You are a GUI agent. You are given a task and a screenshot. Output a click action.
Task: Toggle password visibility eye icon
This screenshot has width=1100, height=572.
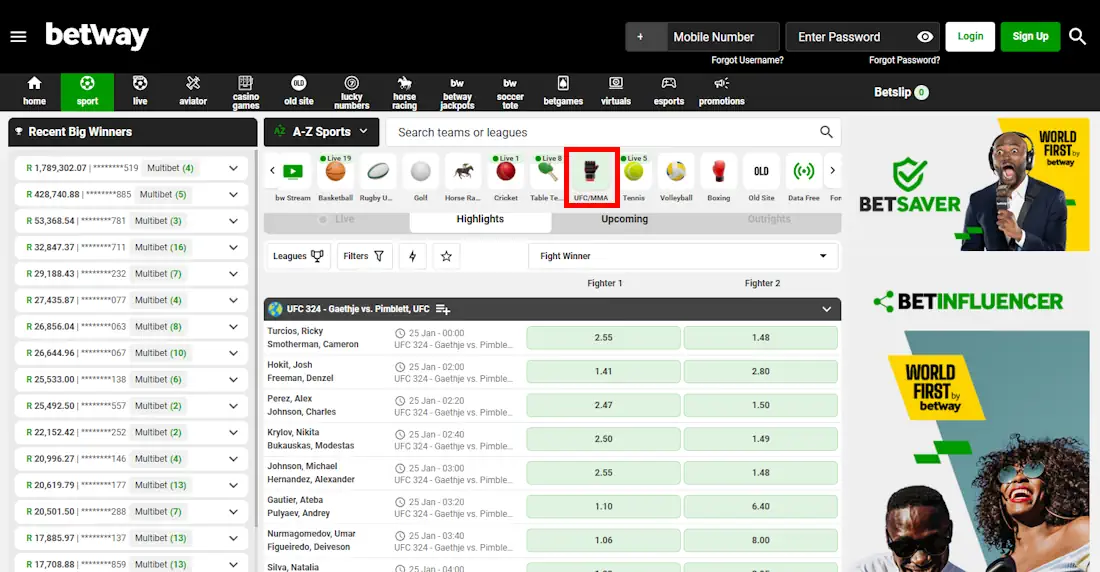[925, 36]
